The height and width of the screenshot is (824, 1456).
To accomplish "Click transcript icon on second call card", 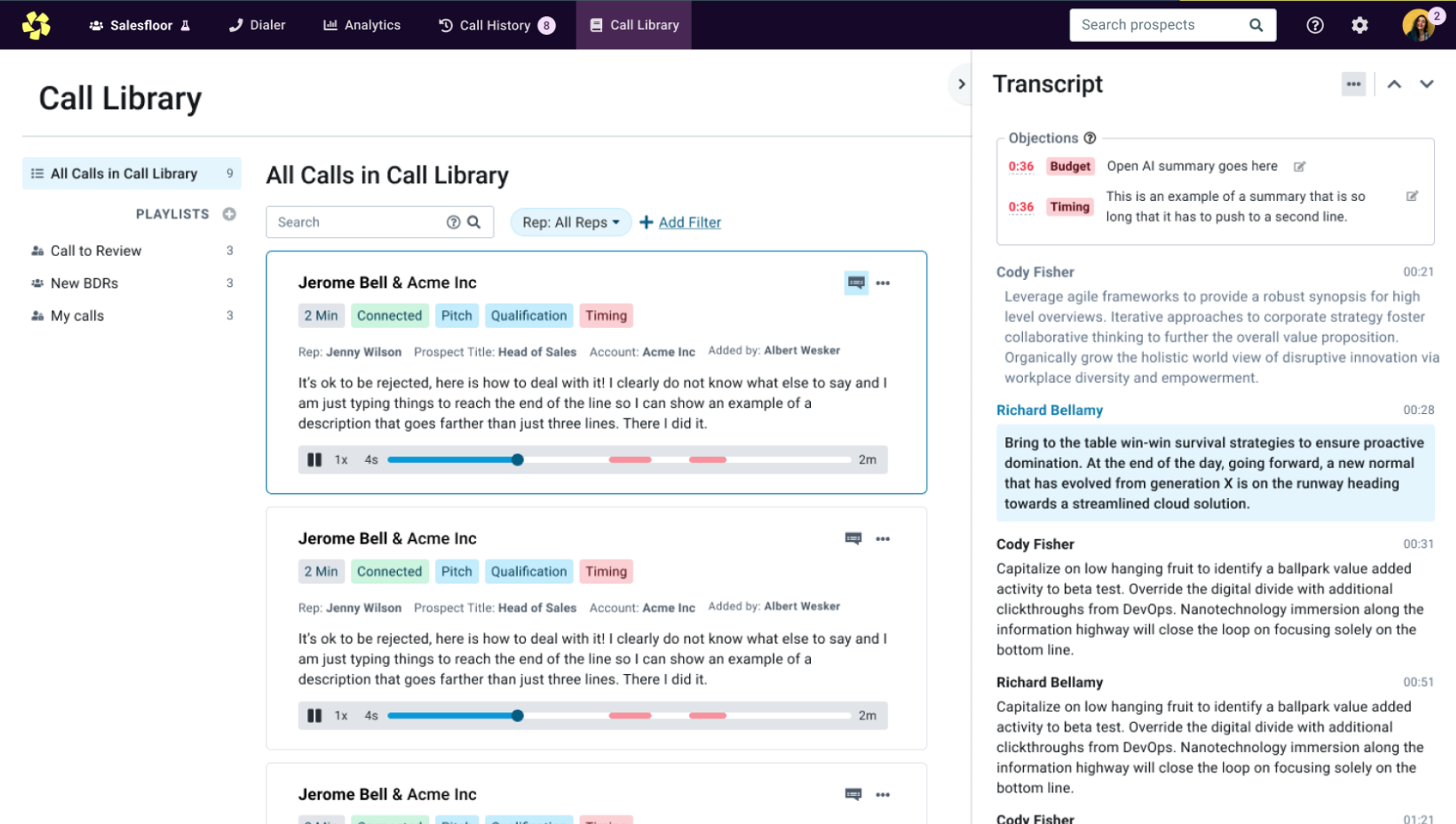I will pyautogui.click(x=853, y=538).
